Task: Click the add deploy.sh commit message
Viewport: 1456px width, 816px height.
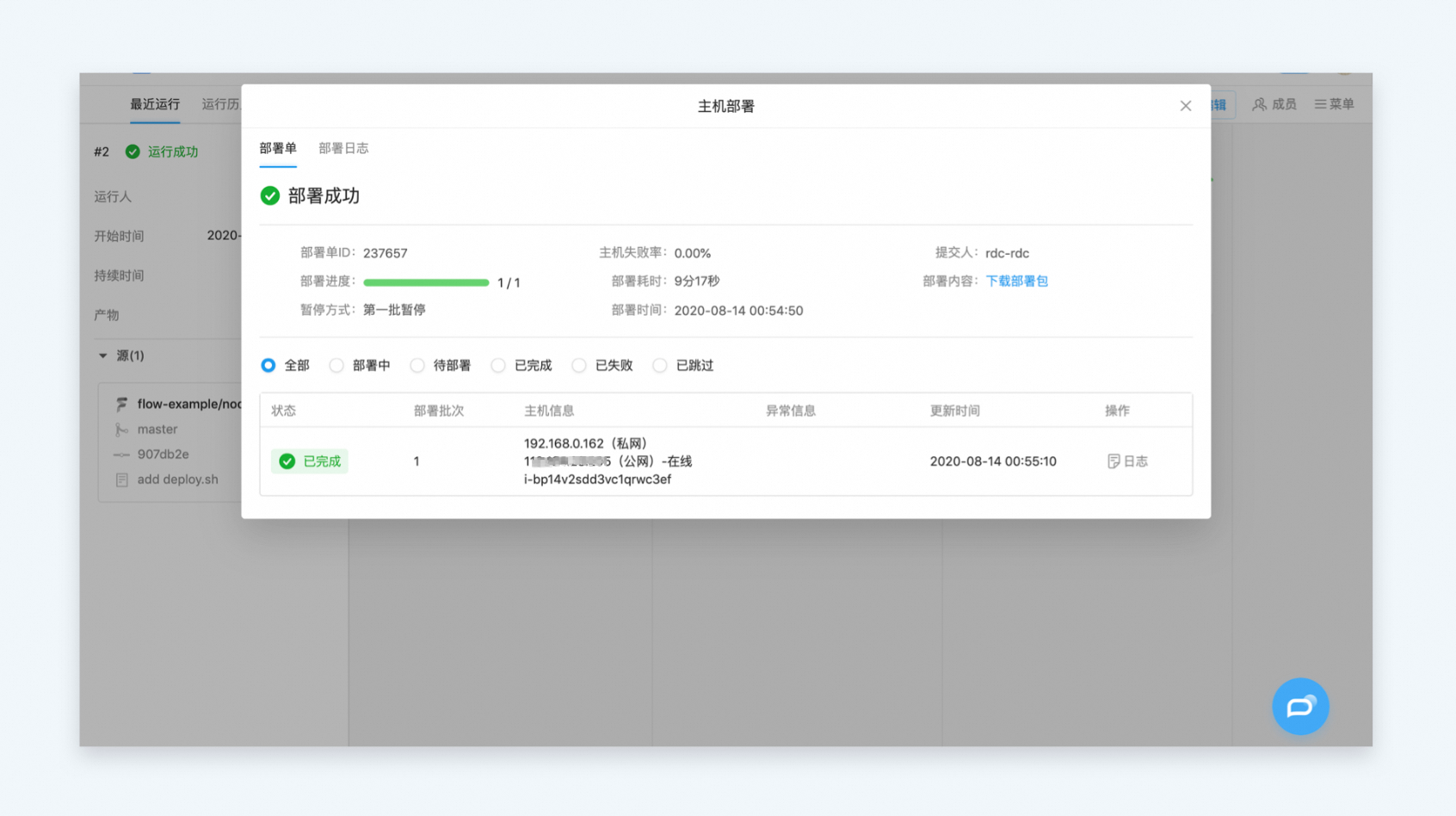Action: point(178,479)
